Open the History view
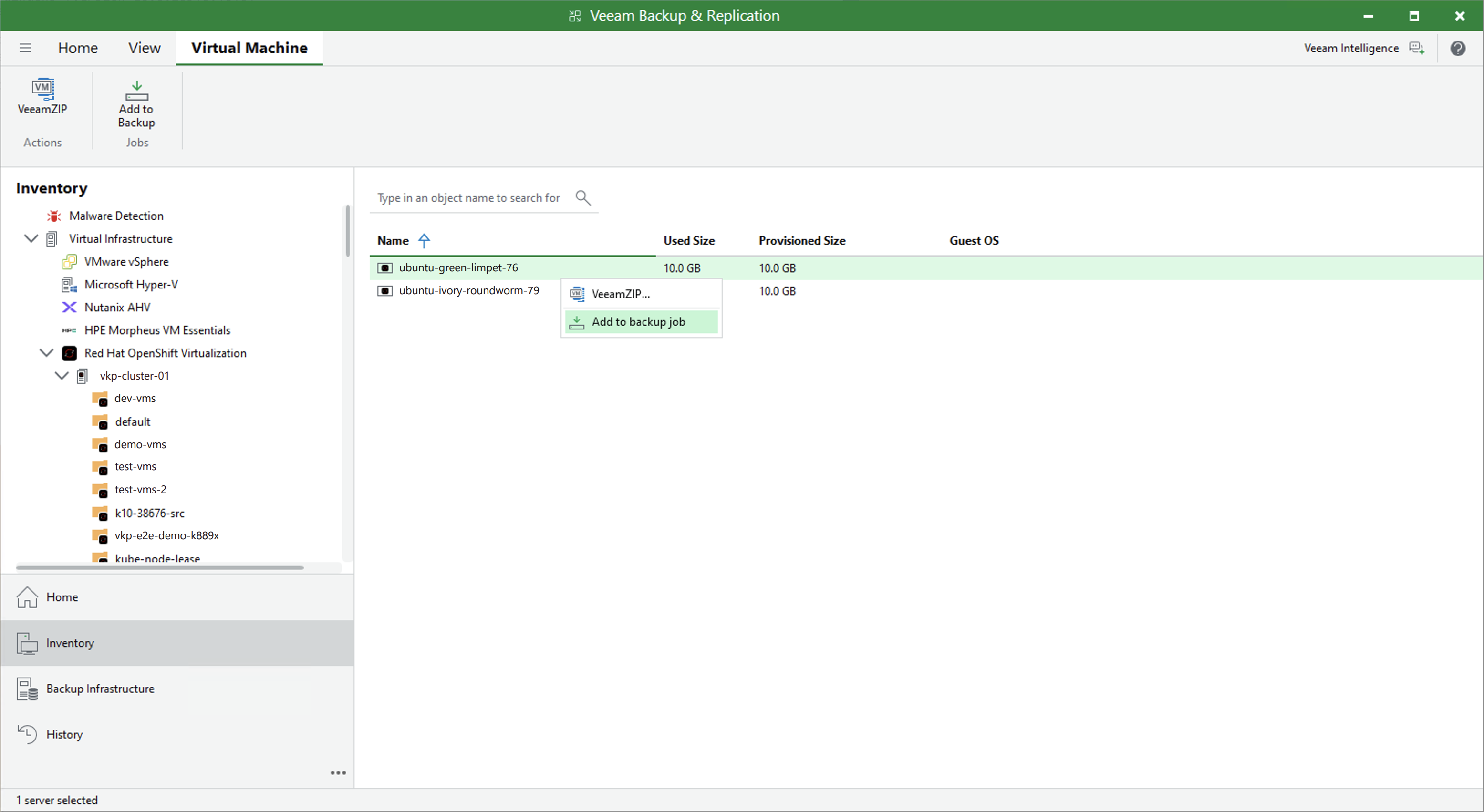Screen dimensions: 1484x812 coord(177,734)
